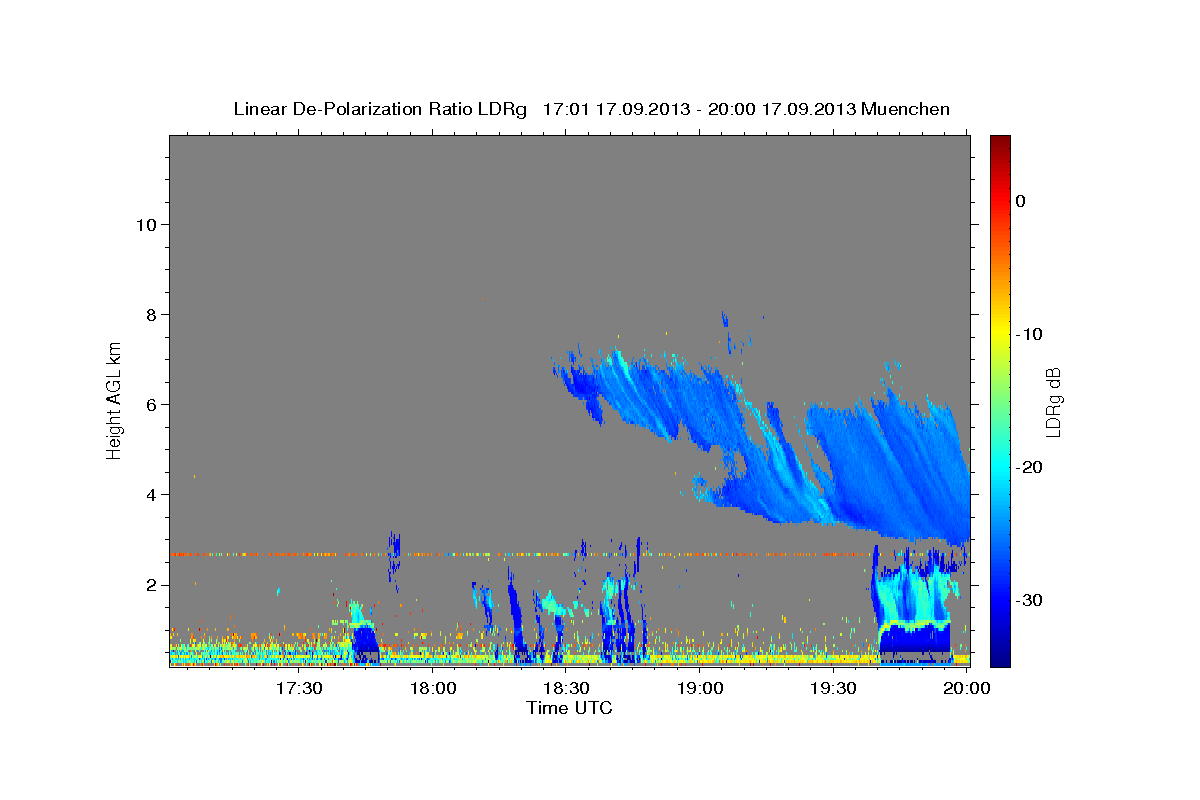Click the dark blue bottom of the colorbar

[x=1000, y=655]
